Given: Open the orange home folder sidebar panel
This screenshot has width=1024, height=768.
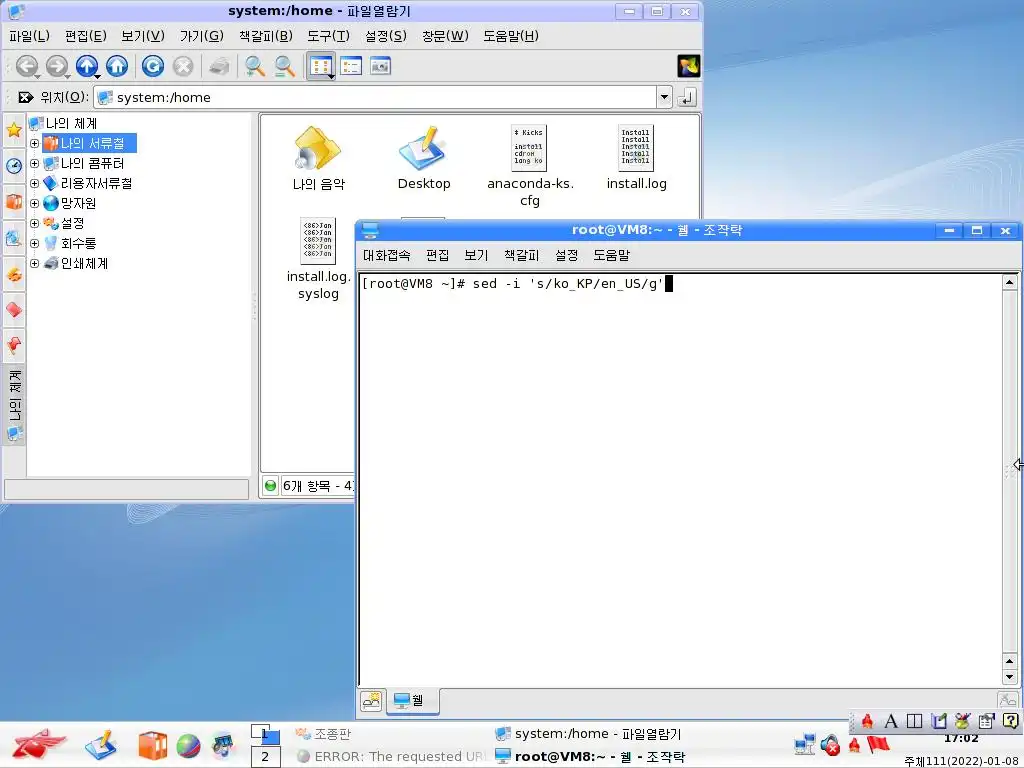Looking at the screenshot, I should pos(14,201).
